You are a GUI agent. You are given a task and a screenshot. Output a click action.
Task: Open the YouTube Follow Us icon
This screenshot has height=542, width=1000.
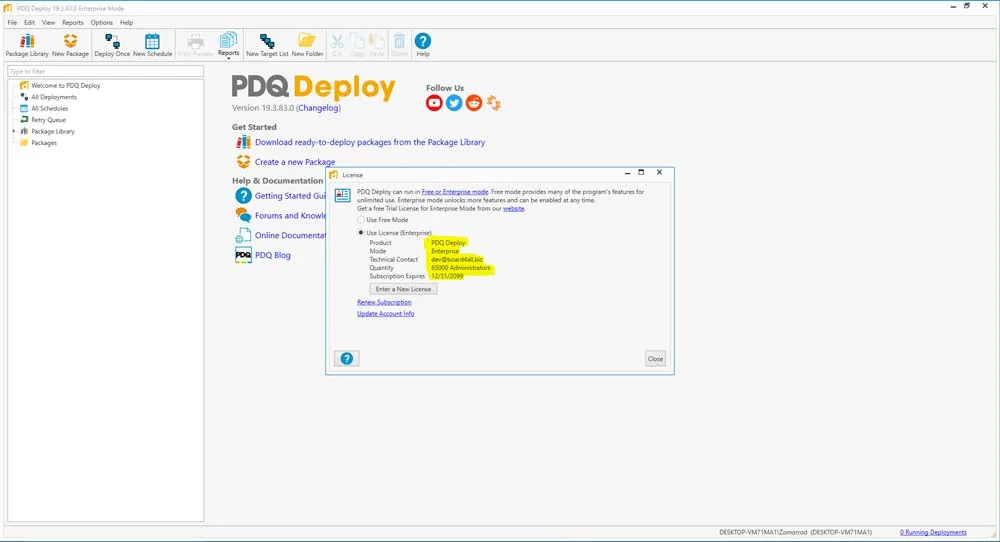(x=434, y=103)
